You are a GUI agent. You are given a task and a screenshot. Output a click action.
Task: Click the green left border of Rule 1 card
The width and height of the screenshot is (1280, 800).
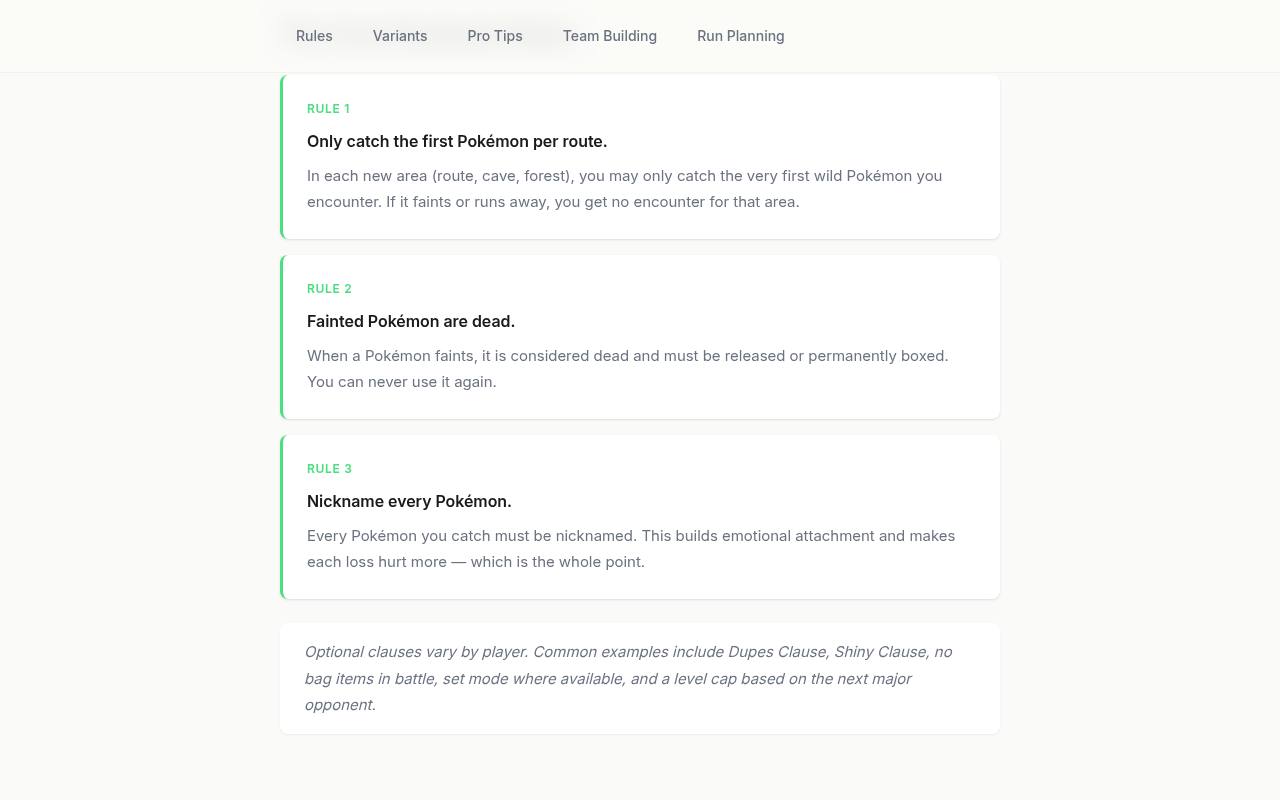tap(282, 157)
